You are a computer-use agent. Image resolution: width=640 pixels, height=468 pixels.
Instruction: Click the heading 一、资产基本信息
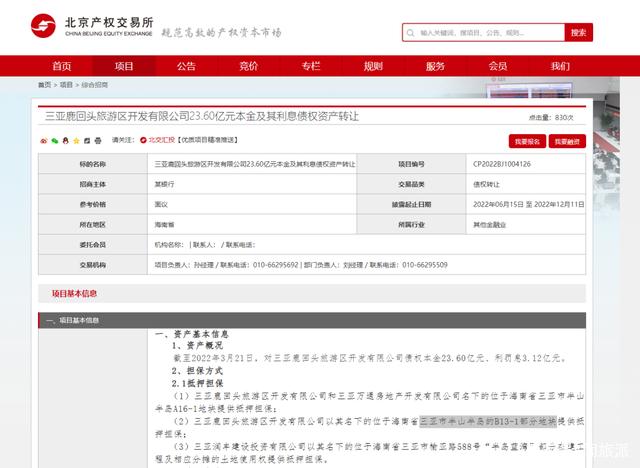click(191, 334)
